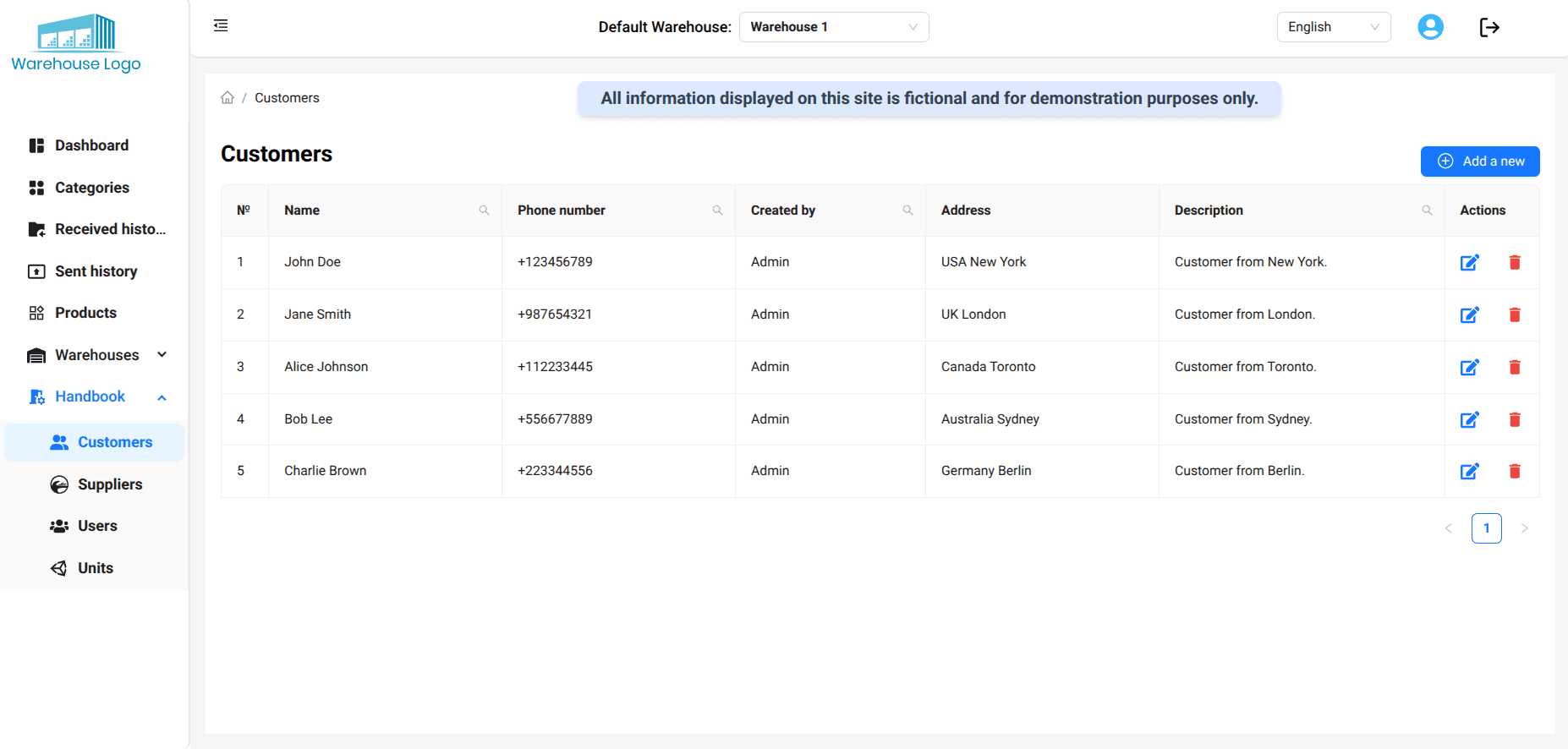Open the Default Warehouse dropdown
The image size is (1568, 749).
pyautogui.click(x=834, y=27)
